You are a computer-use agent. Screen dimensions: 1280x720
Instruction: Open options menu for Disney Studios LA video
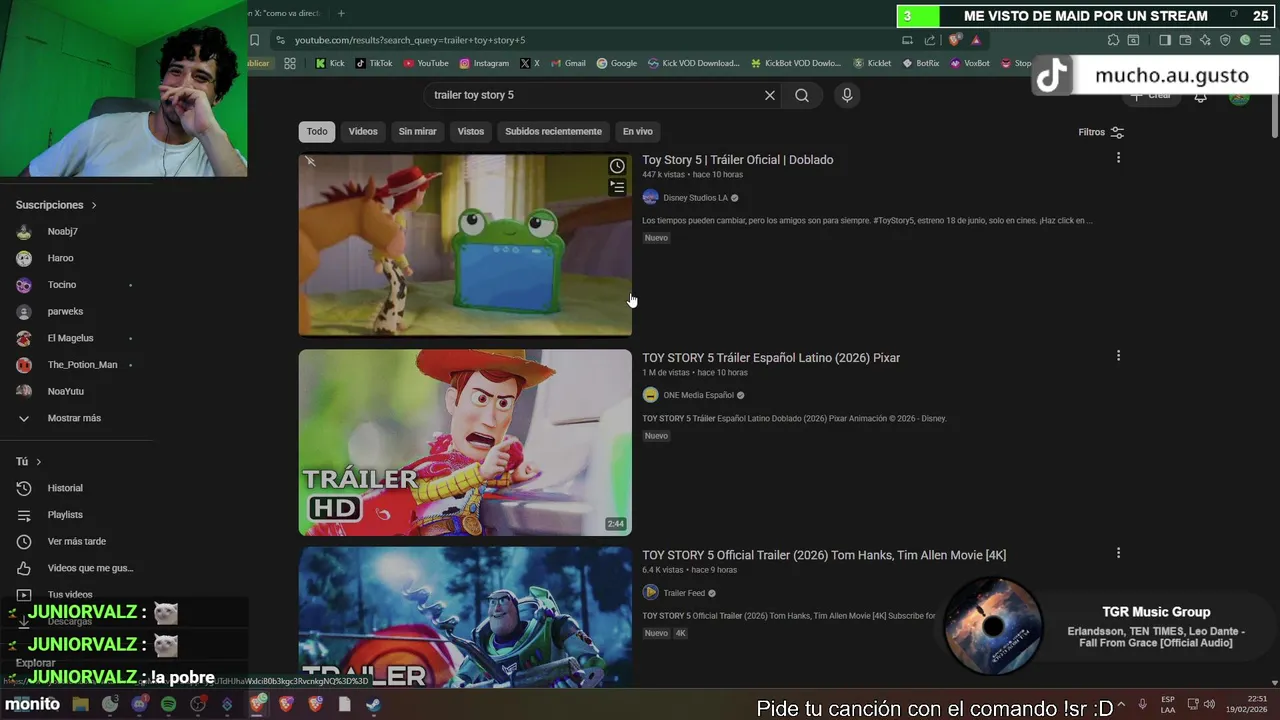pyautogui.click(x=1118, y=158)
